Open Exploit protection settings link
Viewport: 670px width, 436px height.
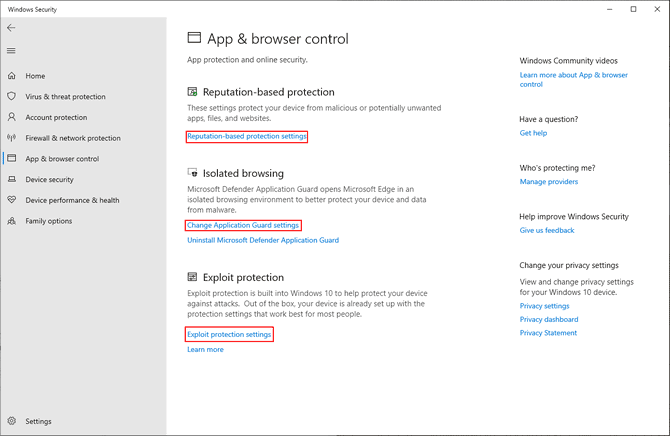point(229,334)
